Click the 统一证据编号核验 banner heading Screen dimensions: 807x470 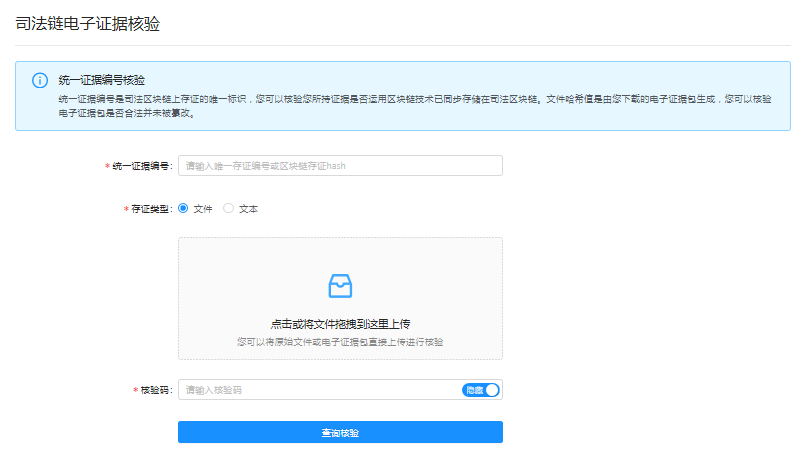[x=102, y=80]
